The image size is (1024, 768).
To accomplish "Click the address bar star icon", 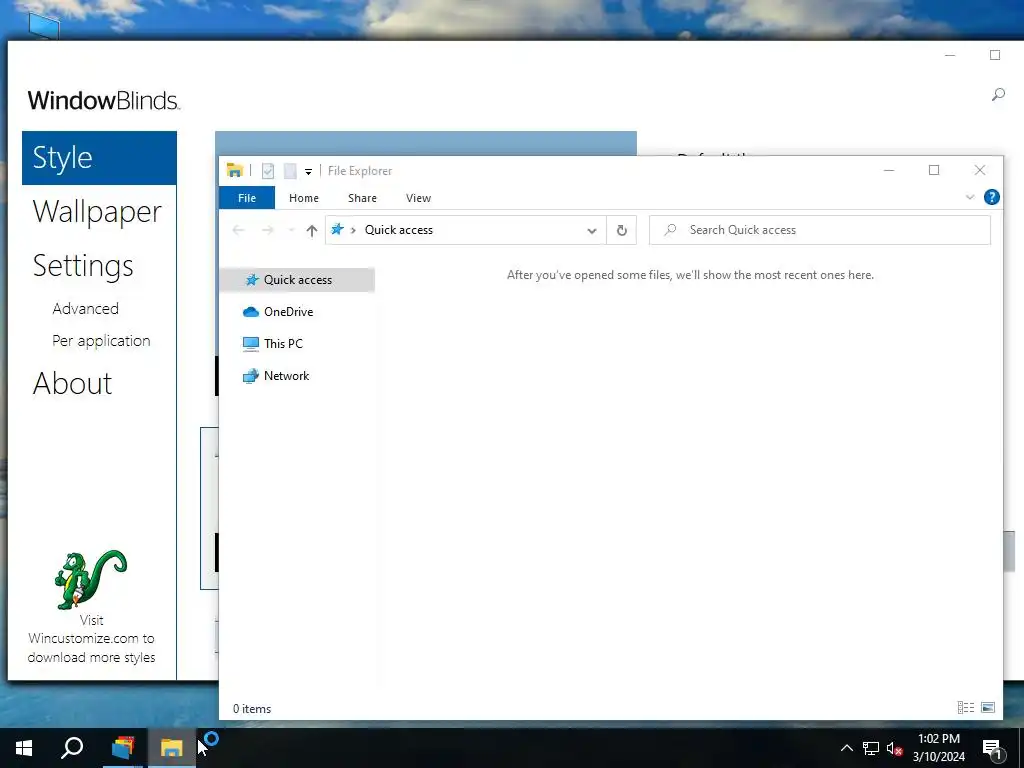I will tap(337, 229).
